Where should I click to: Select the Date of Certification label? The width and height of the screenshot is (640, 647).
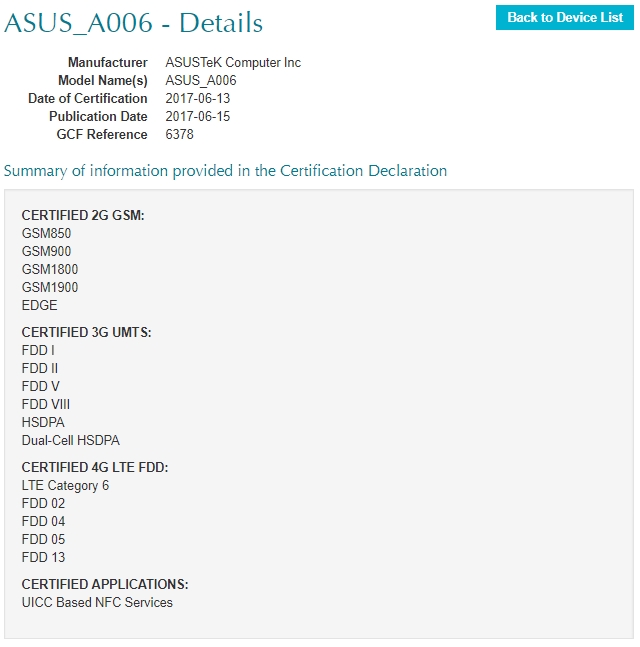click(88, 98)
